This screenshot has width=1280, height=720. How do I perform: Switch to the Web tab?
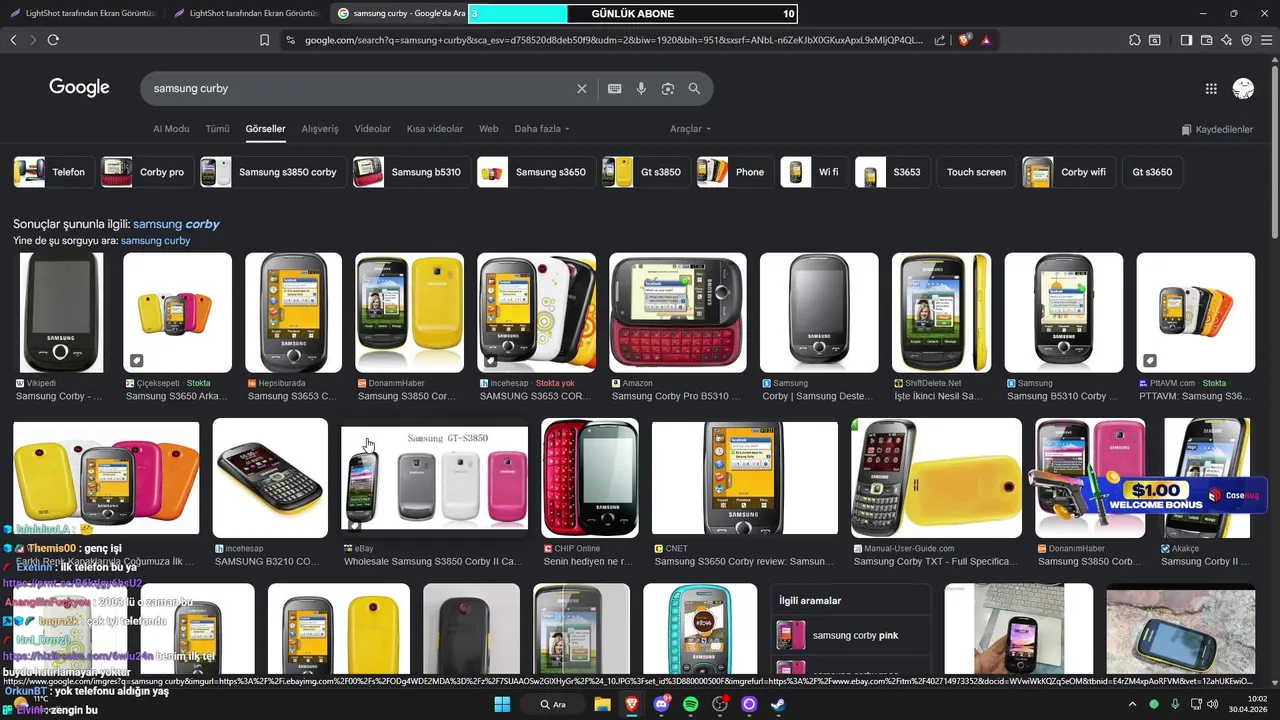(488, 129)
